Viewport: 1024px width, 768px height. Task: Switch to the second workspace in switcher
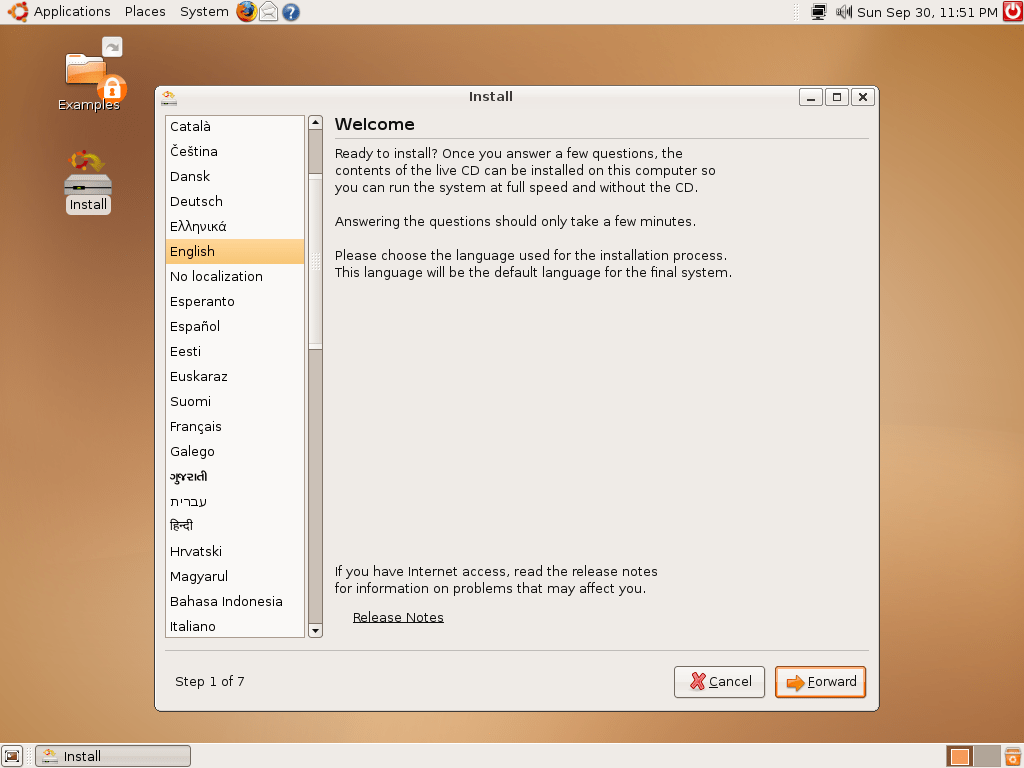[987, 756]
